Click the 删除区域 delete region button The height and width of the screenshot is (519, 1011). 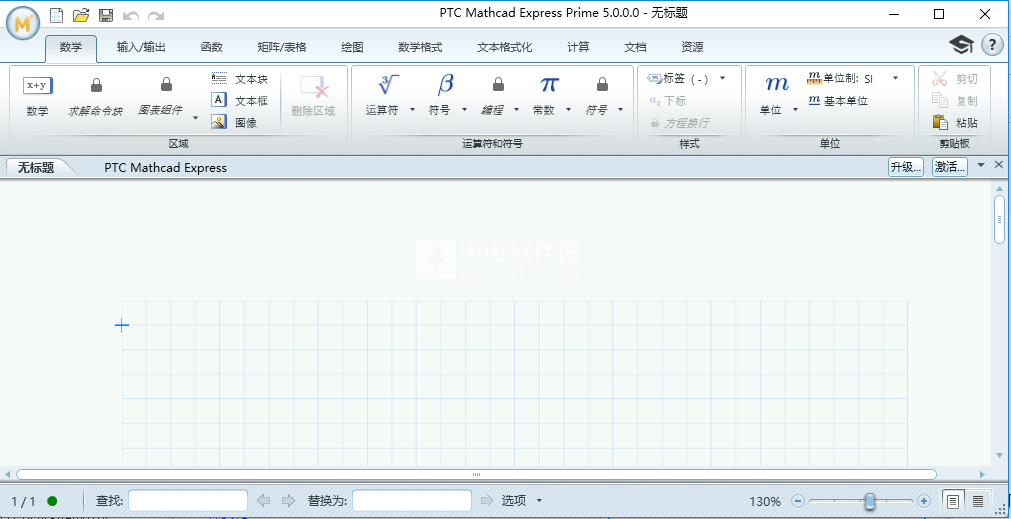coord(313,97)
